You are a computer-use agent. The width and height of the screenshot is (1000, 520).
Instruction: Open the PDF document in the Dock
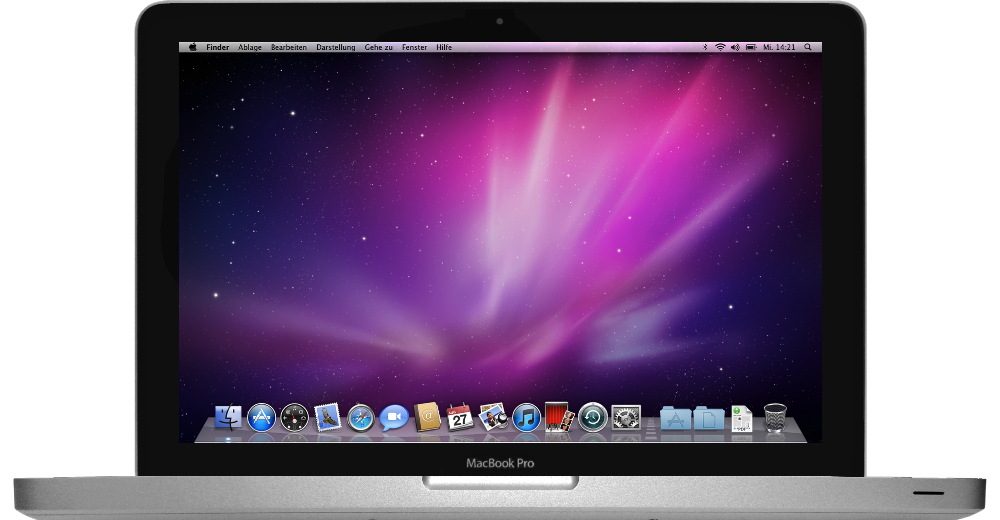(x=742, y=419)
